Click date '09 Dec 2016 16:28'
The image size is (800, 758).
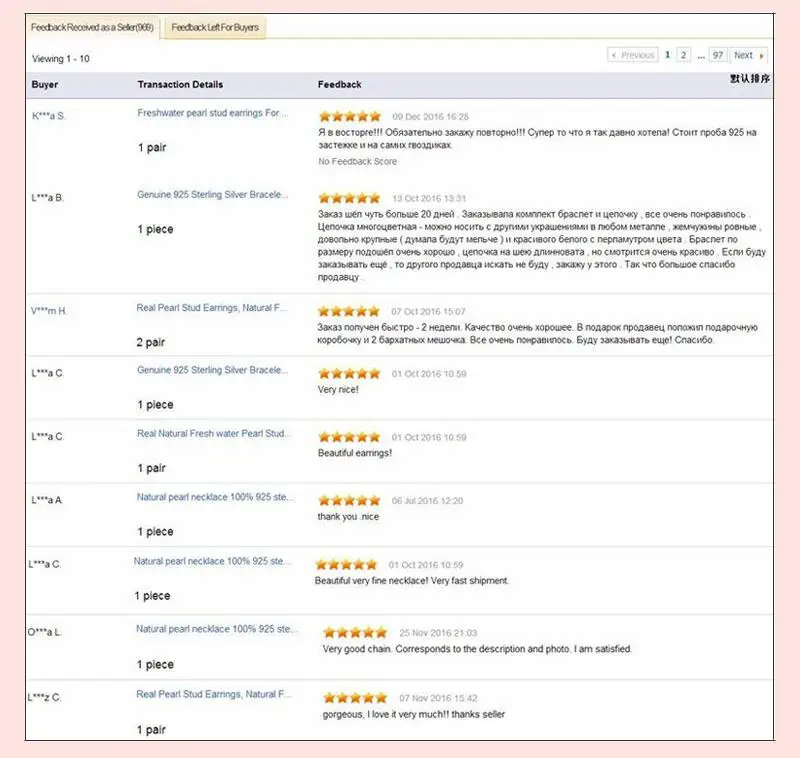click(x=431, y=117)
